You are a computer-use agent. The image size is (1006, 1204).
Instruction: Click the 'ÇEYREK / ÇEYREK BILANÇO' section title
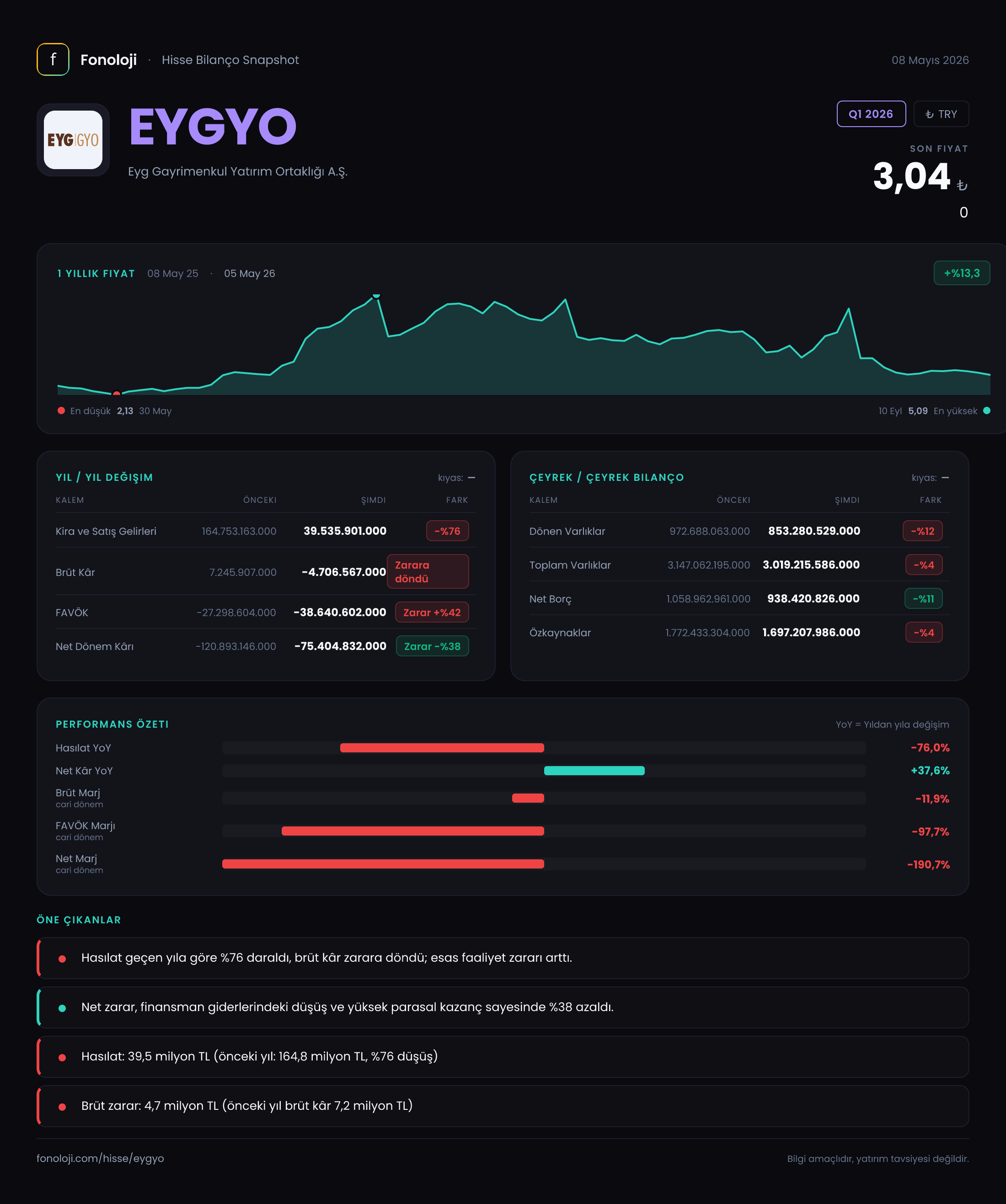point(606,478)
